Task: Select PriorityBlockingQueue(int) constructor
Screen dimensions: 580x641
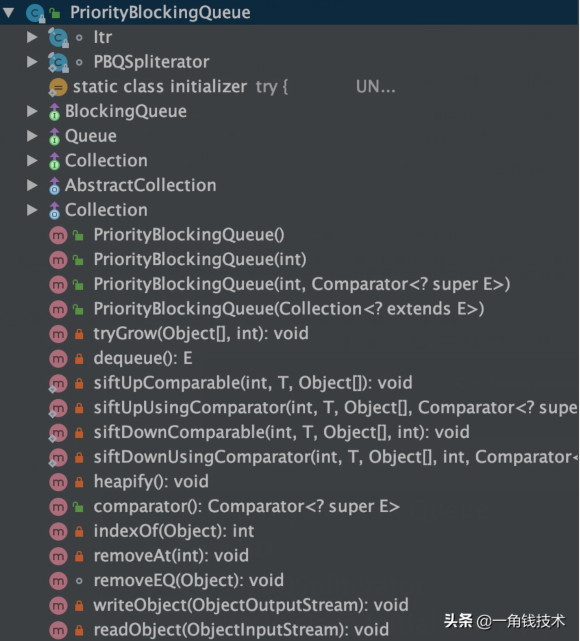Action: coord(200,260)
